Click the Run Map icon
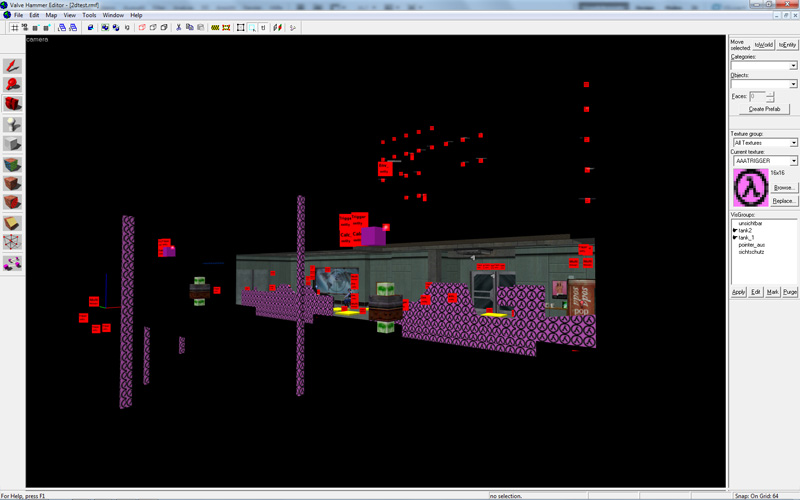 click(x=293, y=28)
